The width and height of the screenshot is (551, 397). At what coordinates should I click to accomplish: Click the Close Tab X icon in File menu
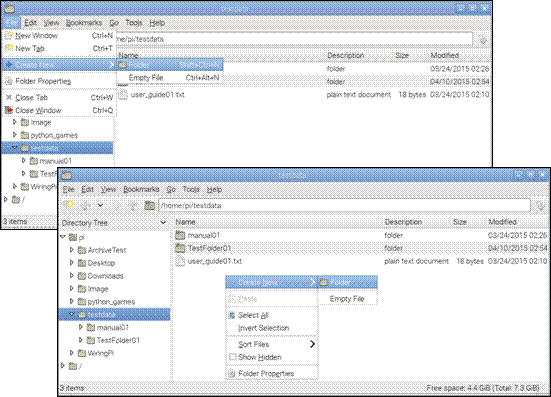[9, 97]
